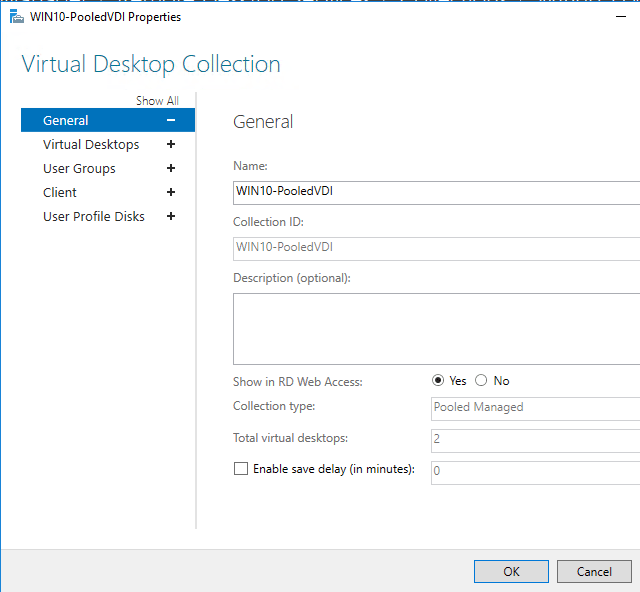Click the save delay minutes field
Screen dimensions: 640x592
[x=535, y=470]
